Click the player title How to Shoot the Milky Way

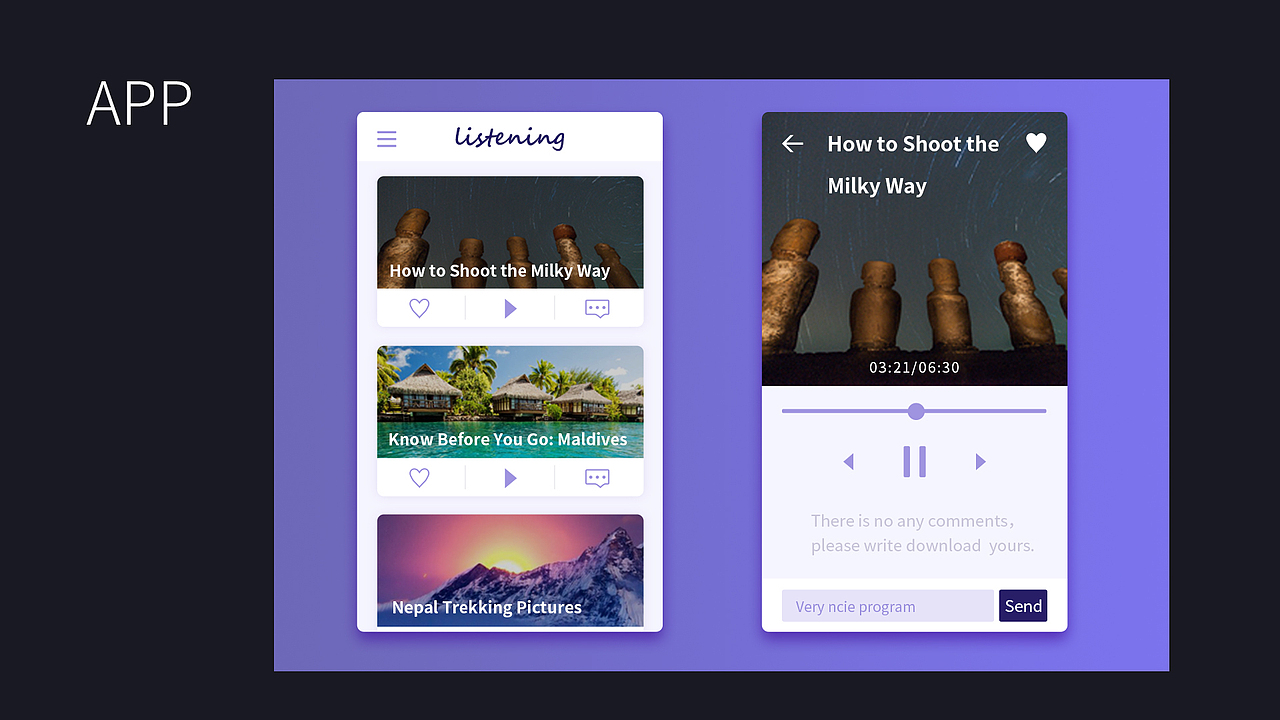pyautogui.click(x=913, y=165)
